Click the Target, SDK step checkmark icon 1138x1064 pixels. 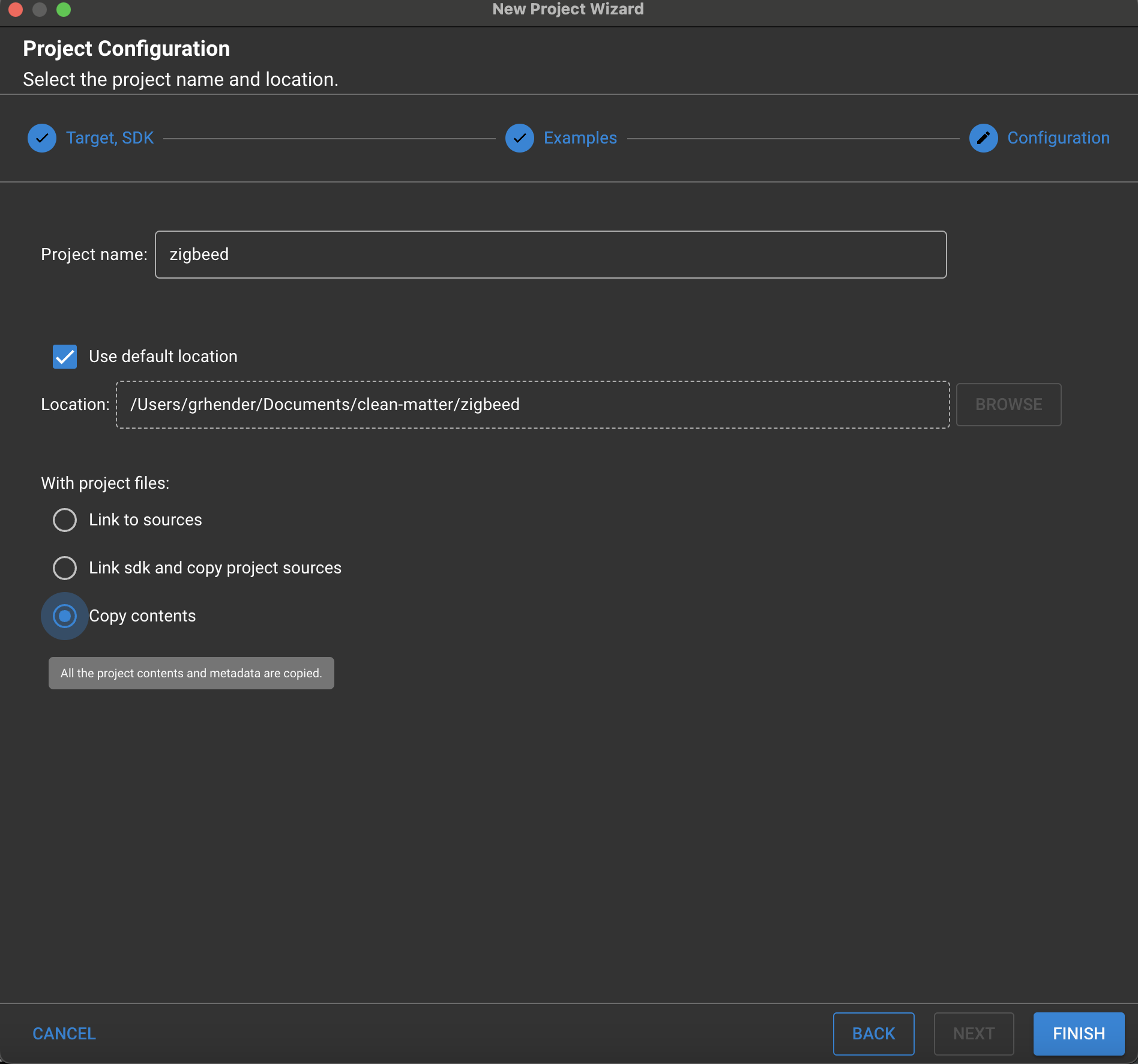point(42,138)
